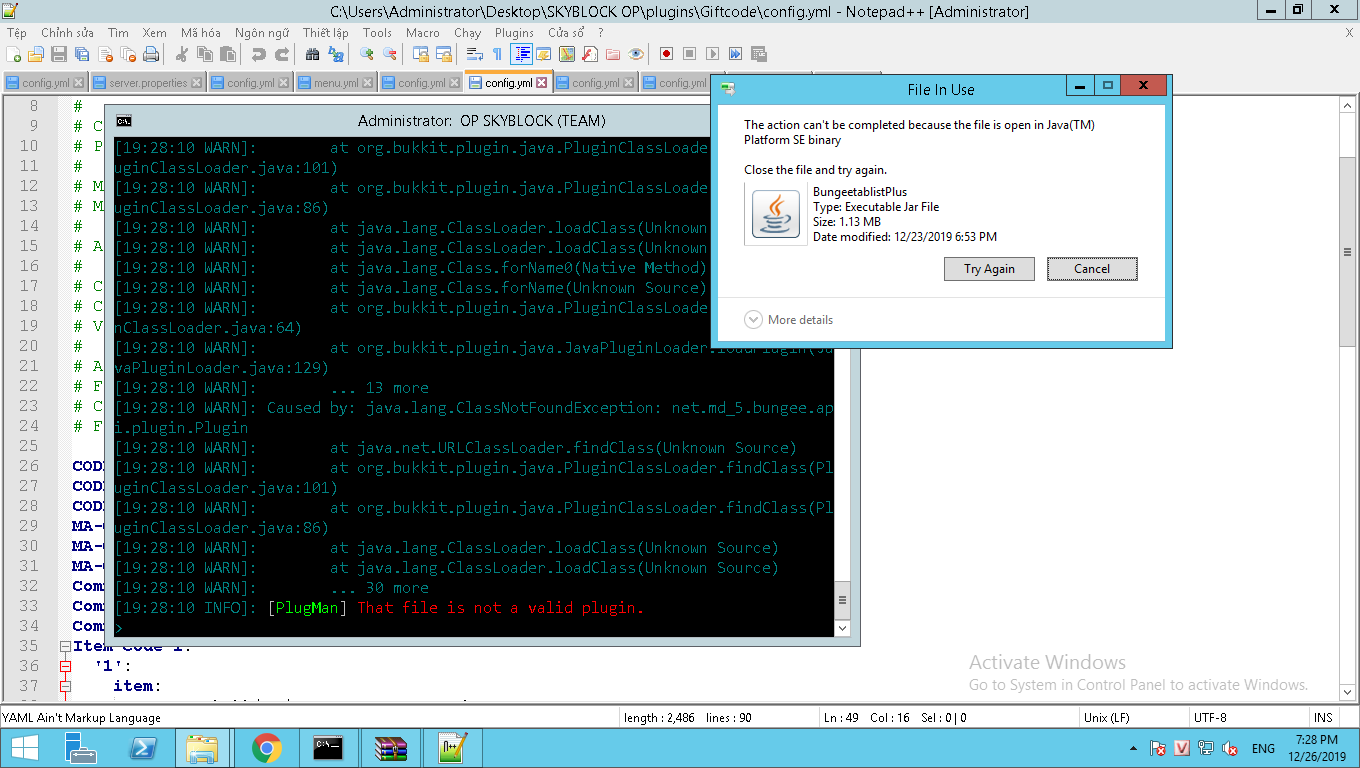The width and height of the screenshot is (1360, 768).
Task: Toggle the highlighted Indent Guide button
Action: point(521,54)
